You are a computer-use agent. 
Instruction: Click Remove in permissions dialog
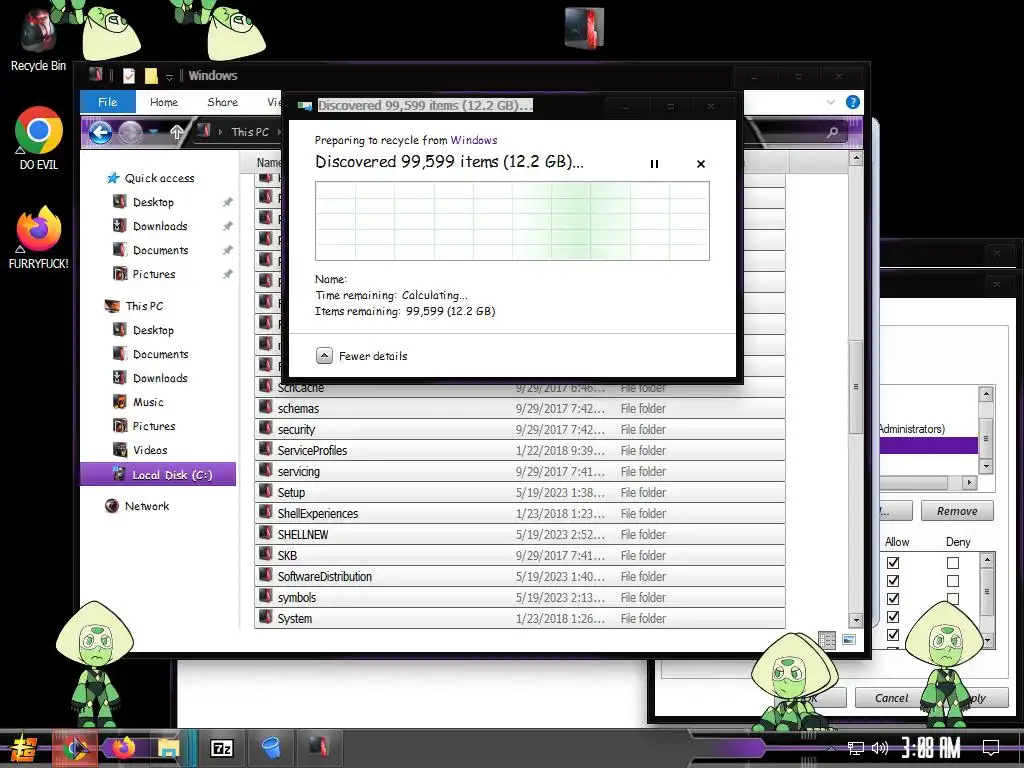pos(957,511)
